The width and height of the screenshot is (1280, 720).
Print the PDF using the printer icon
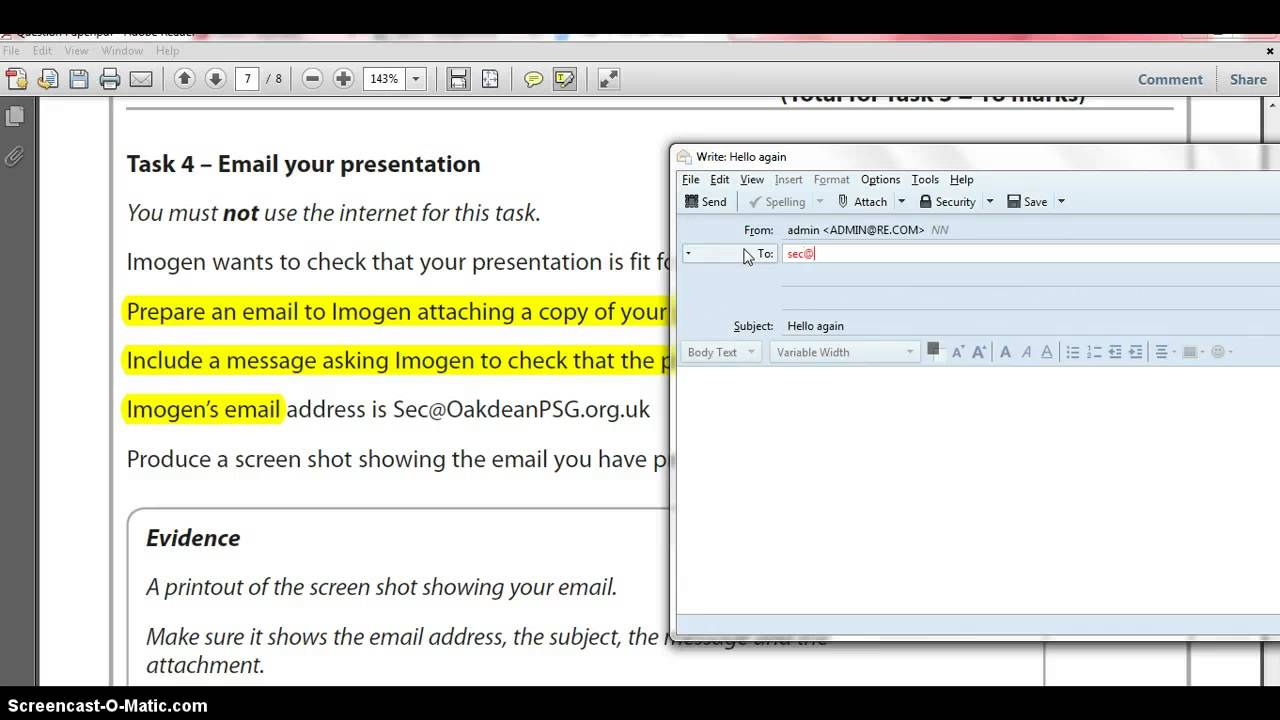[x=110, y=79]
